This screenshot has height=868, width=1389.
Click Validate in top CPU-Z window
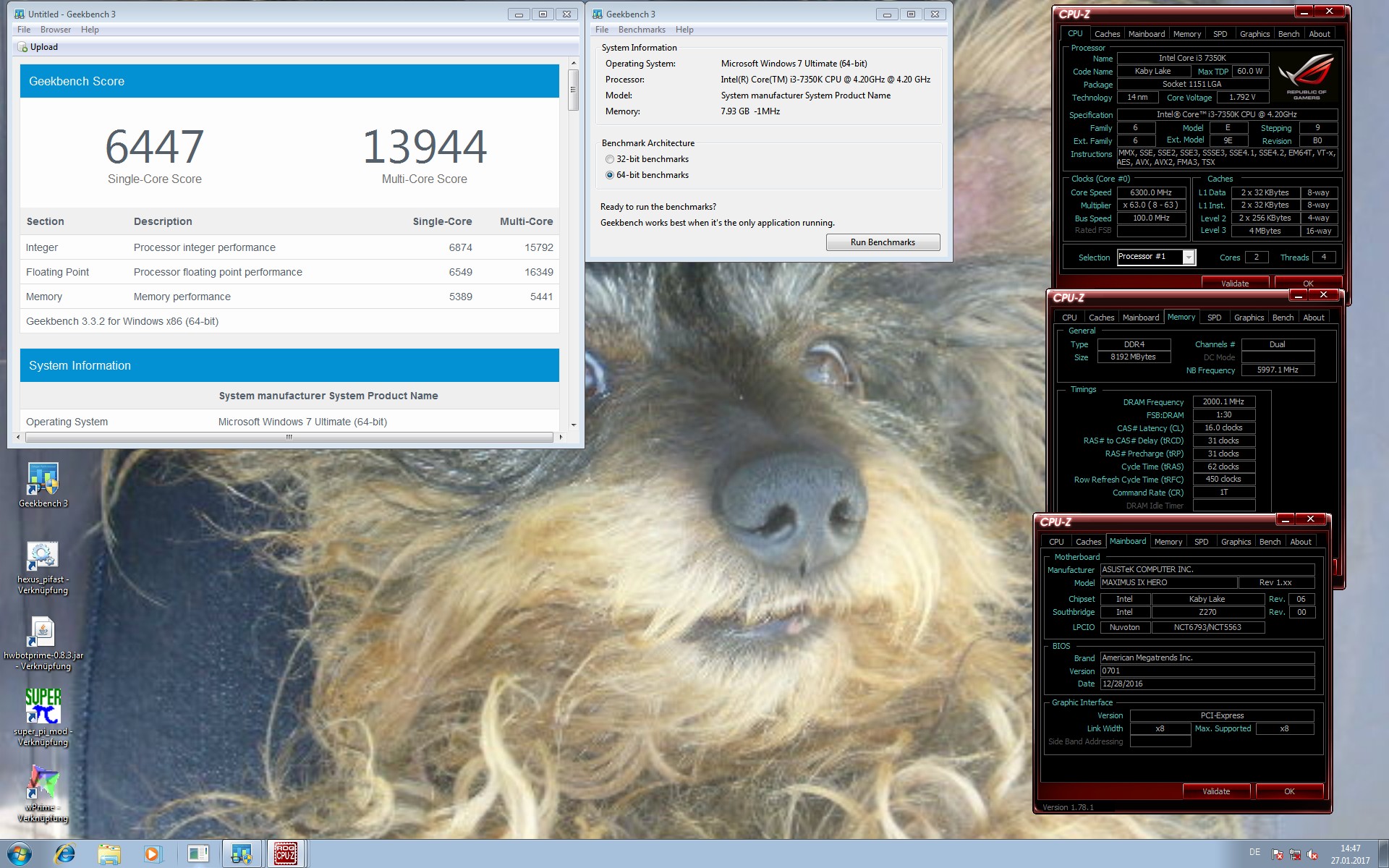(1235, 283)
